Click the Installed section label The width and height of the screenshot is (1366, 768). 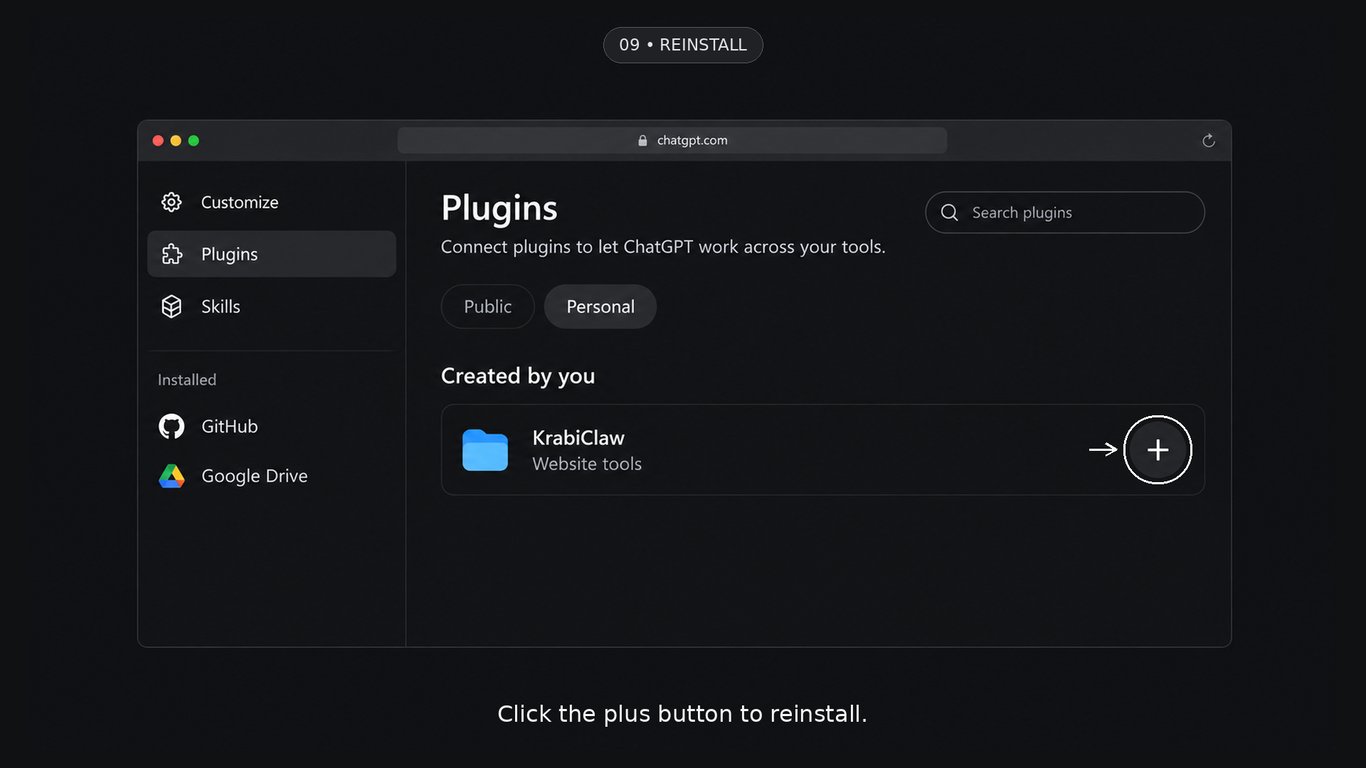187,380
